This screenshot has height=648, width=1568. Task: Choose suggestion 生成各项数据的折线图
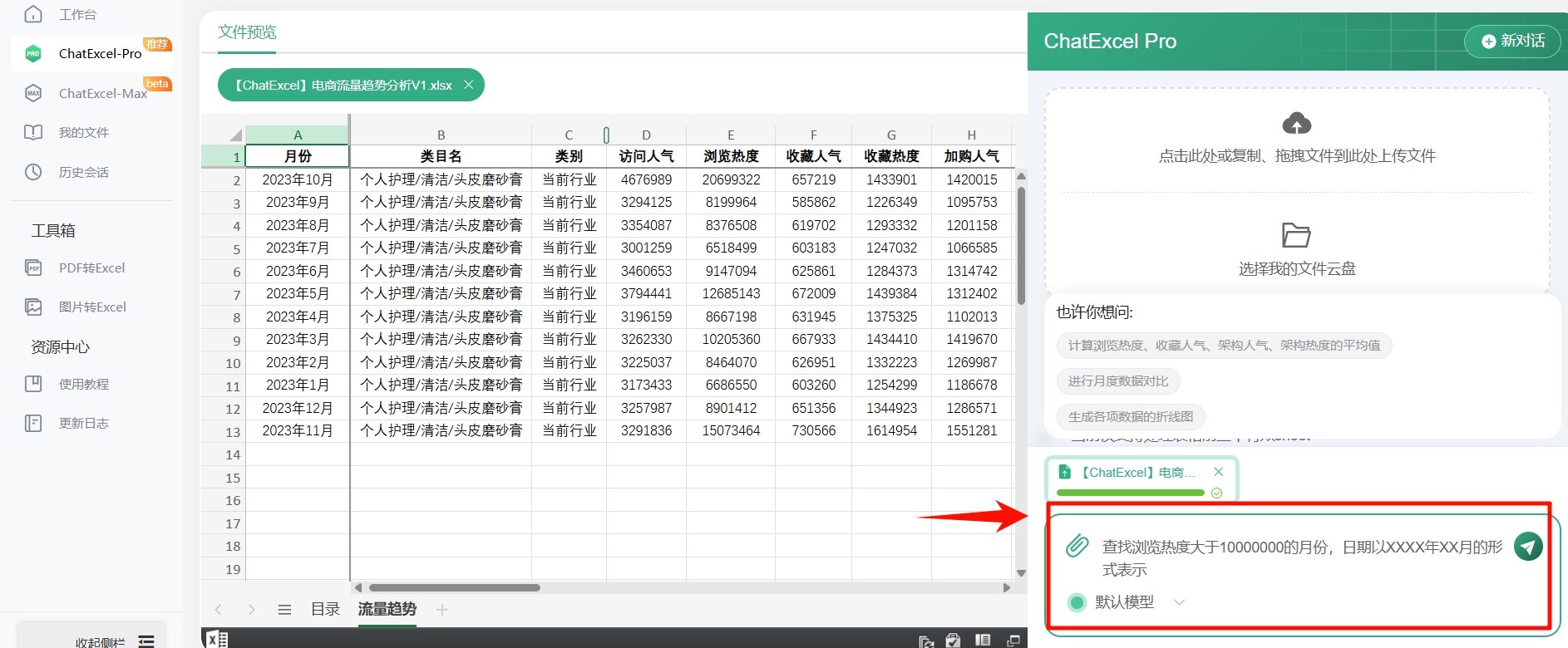(x=1130, y=416)
